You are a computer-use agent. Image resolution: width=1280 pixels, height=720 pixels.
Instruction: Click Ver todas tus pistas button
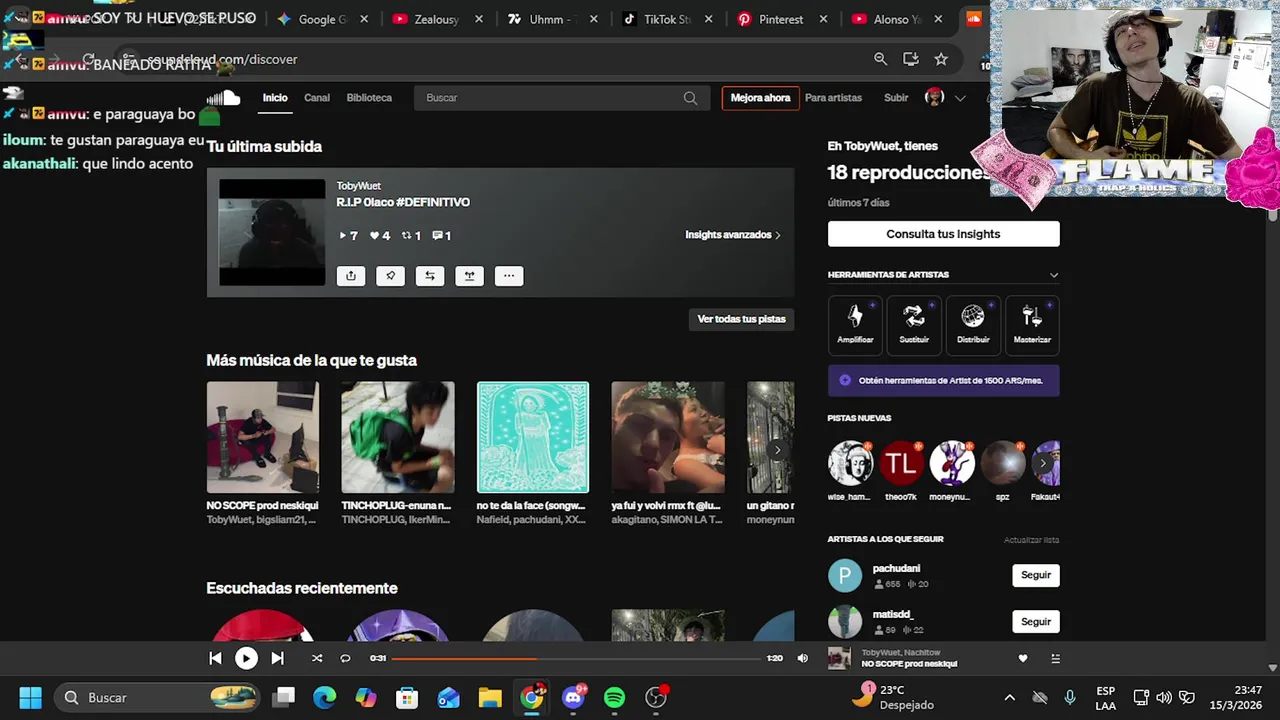(x=741, y=319)
